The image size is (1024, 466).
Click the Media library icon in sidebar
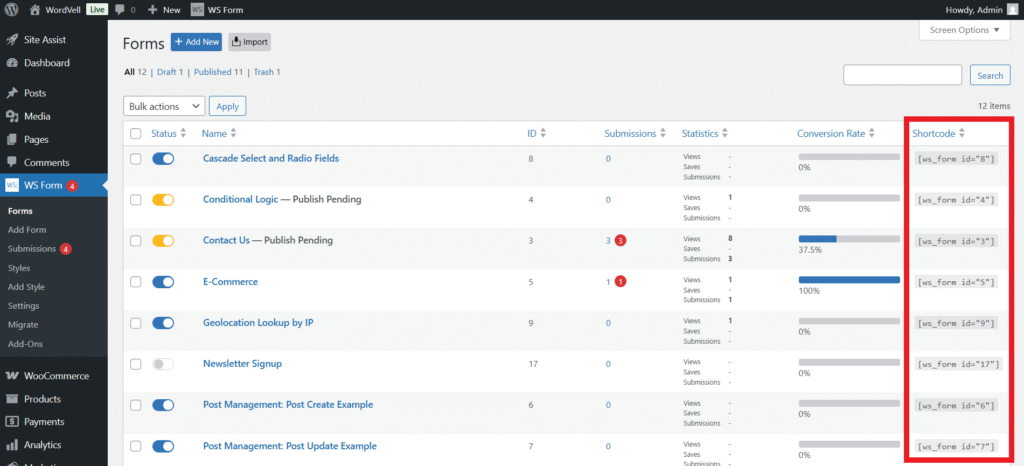[x=12, y=116]
